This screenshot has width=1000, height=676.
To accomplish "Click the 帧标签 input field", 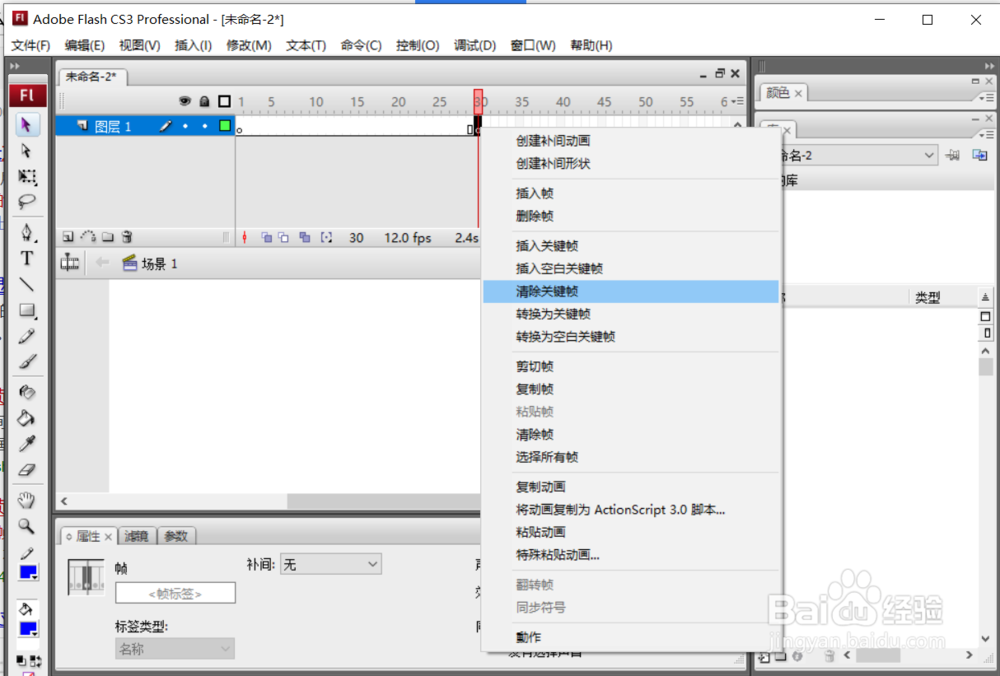I will 175,593.
